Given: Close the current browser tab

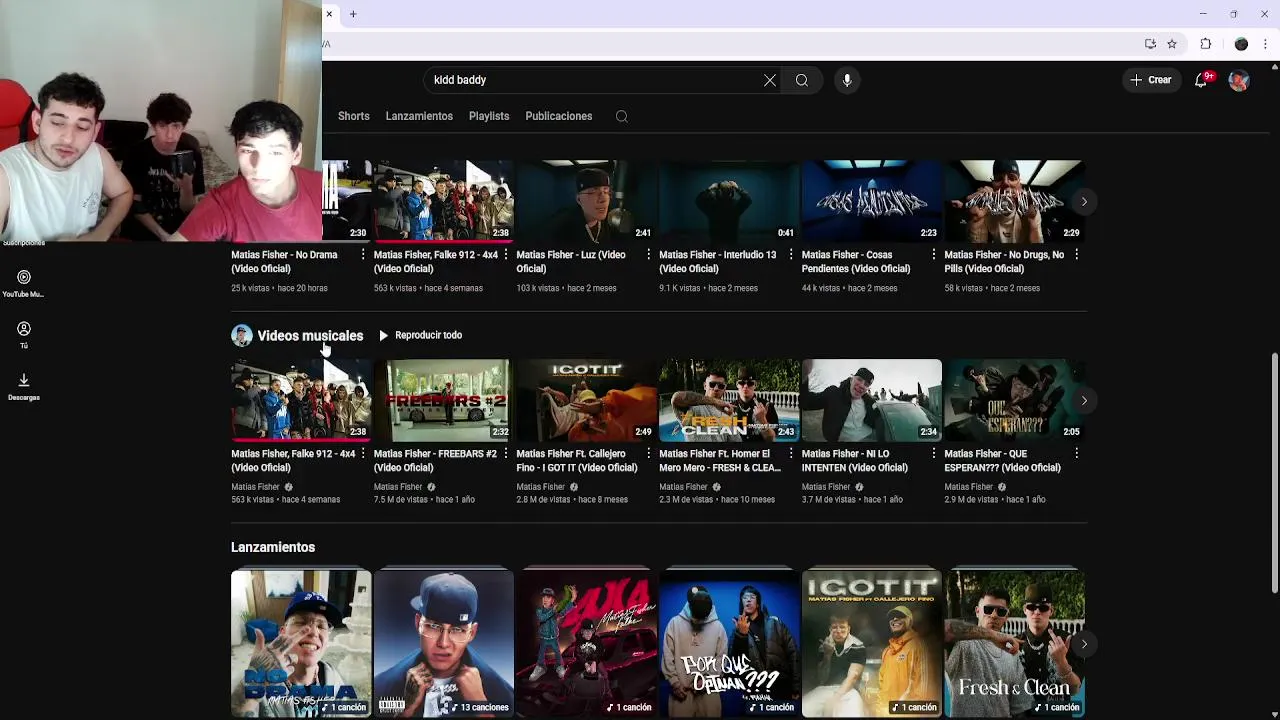Looking at the screenshot, I should point(328,14).
